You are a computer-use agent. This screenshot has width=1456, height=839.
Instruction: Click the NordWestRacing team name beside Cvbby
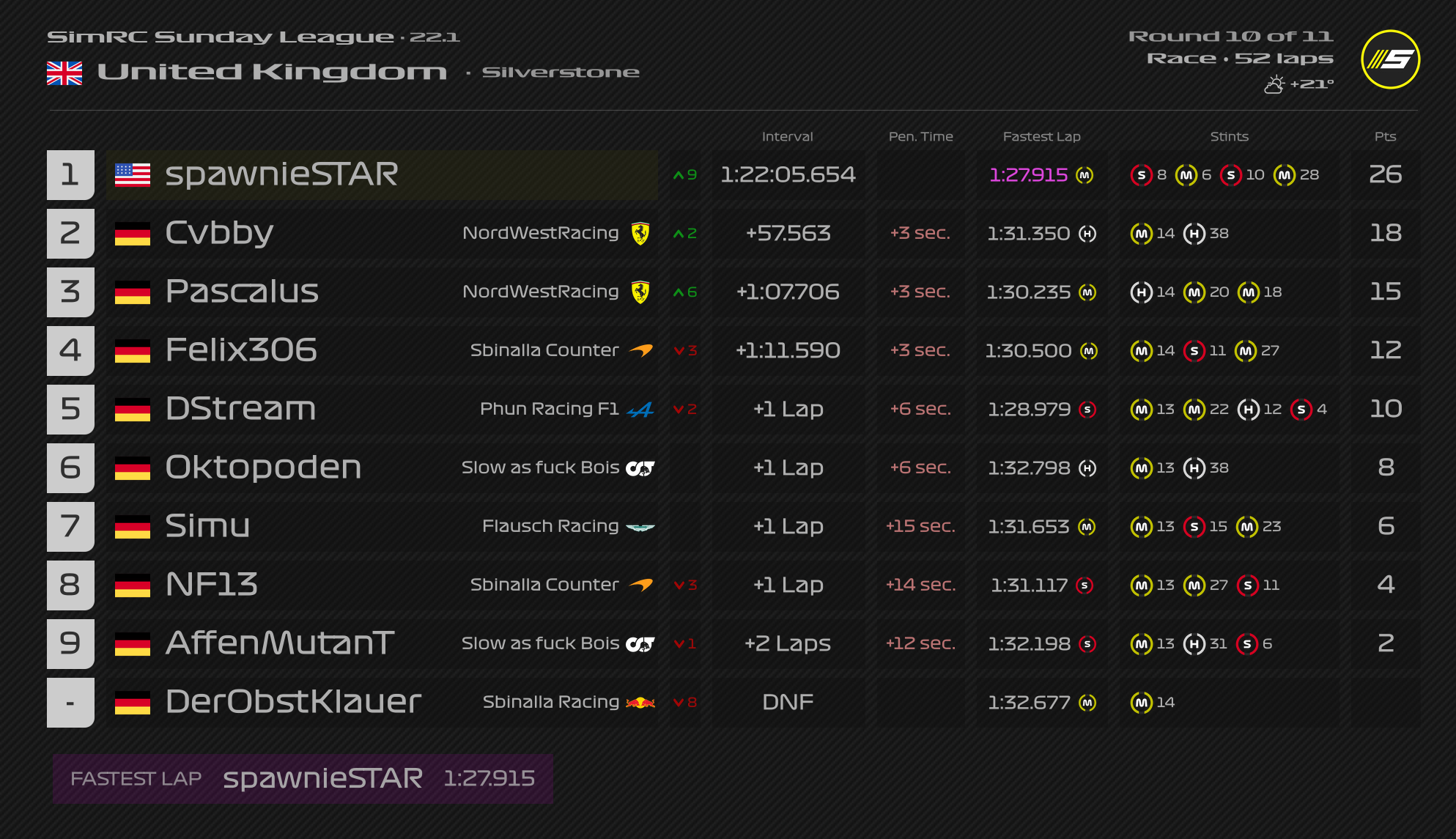point(540,233)
